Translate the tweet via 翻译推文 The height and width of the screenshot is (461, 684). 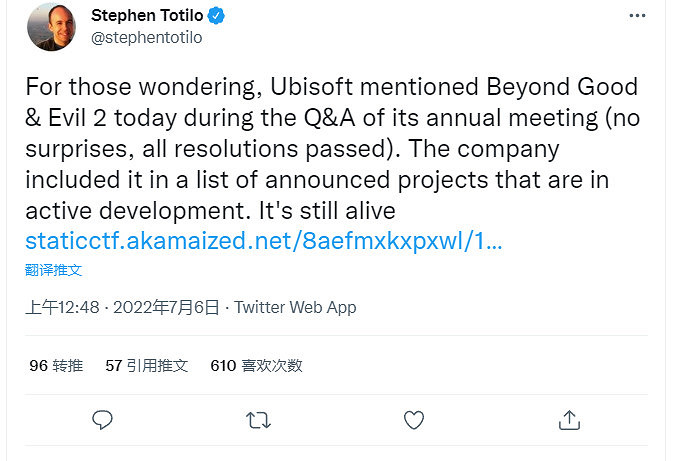[53, 269]
